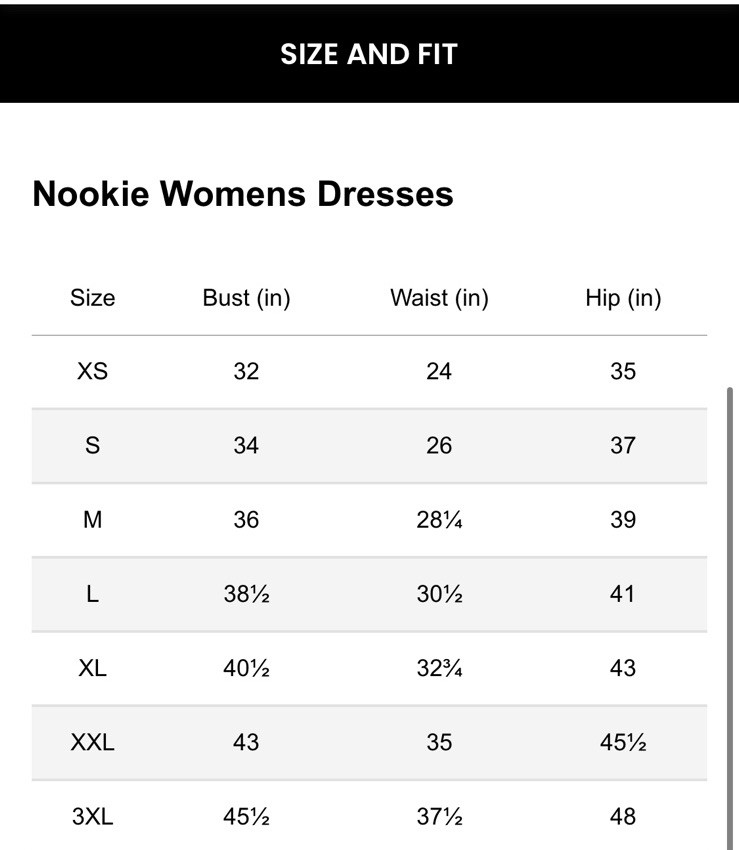Click the SIZE AND FIT header bar
The height and width of the screenshot is (850, 739).
[x=368, y=54]
